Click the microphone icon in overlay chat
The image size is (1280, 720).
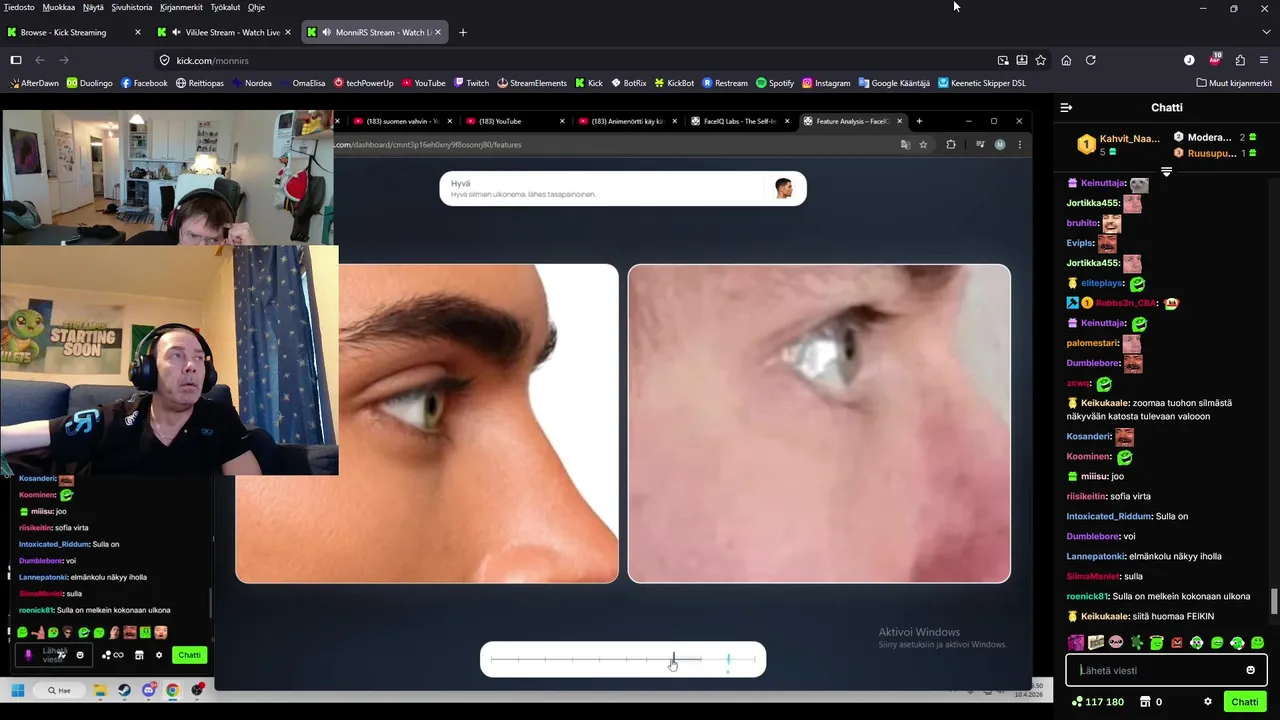pyautogui.click(x=28, y=655)
